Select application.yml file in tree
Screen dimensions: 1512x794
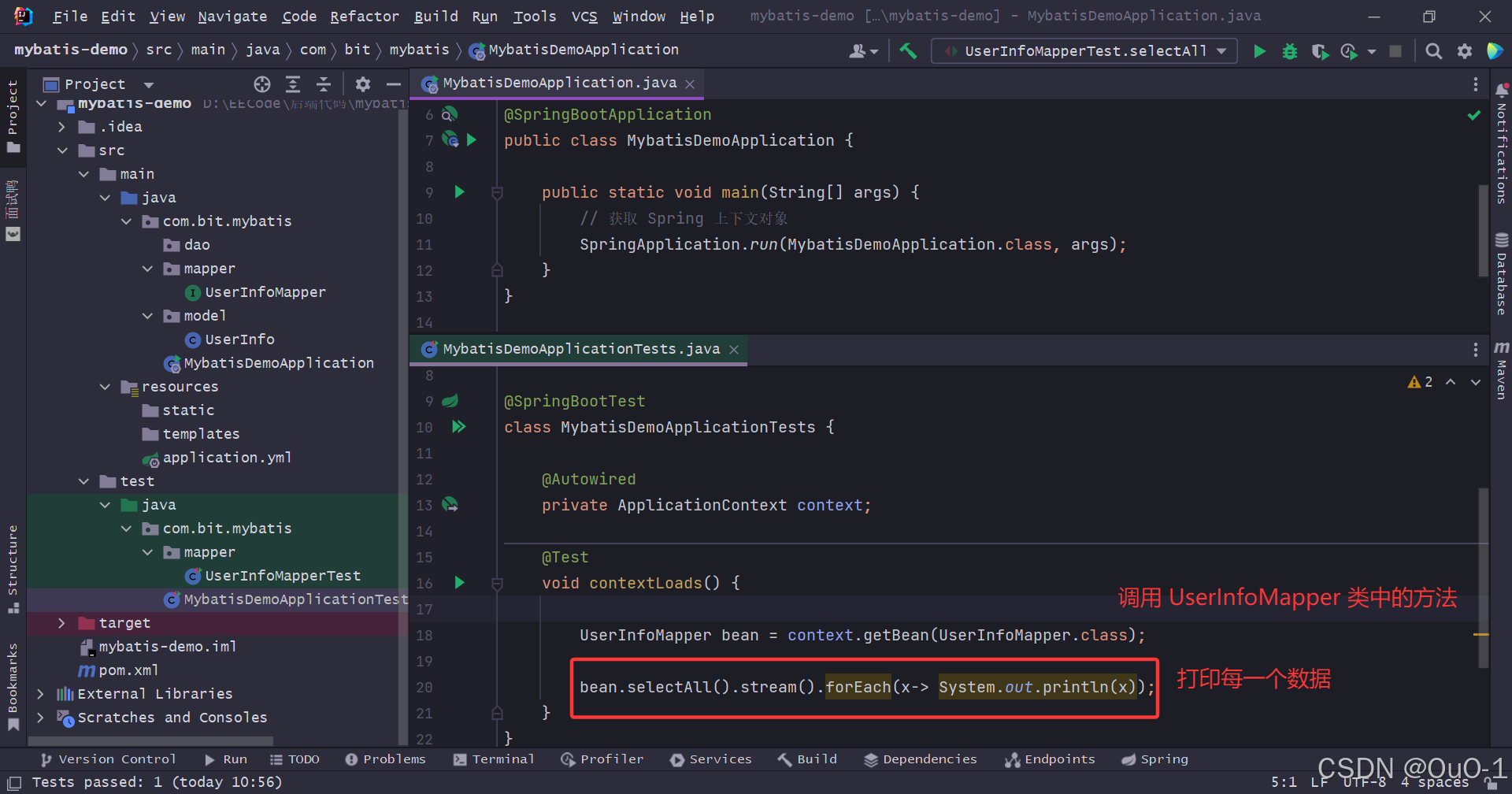click(x=227, y=458)
